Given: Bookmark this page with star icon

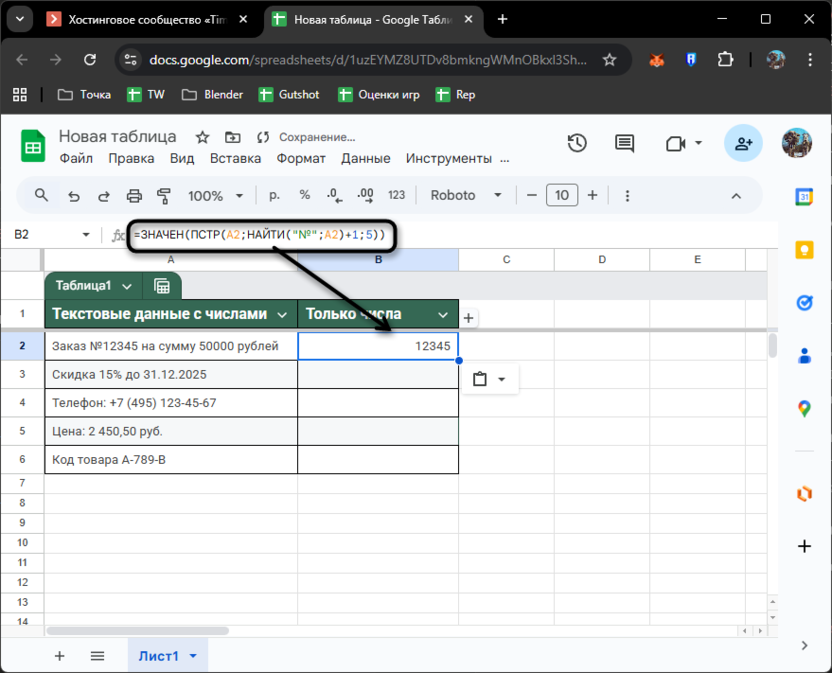Looking at the screenshot, I should (609, 60).
